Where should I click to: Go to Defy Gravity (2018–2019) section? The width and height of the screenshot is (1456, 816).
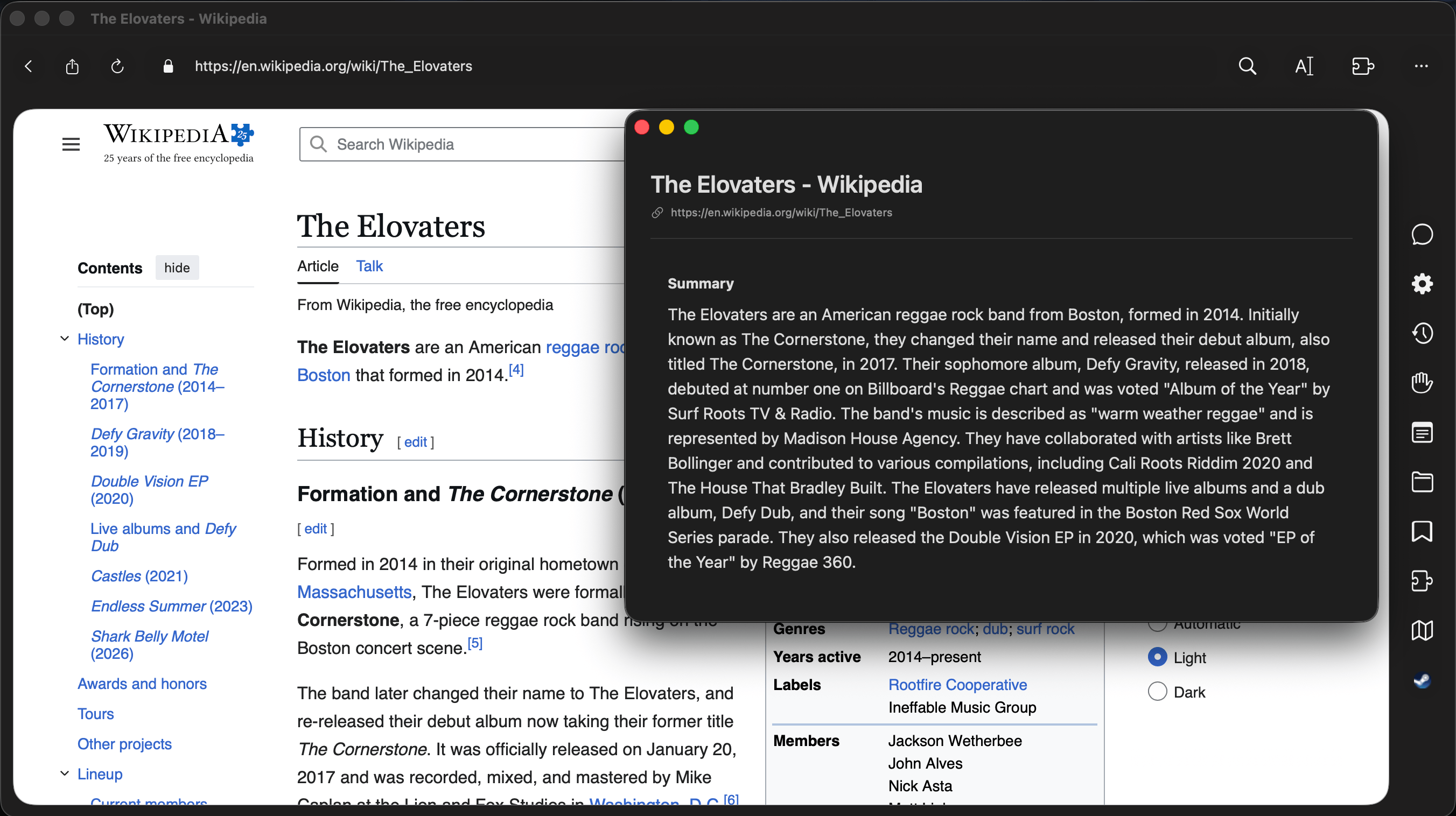158,442
